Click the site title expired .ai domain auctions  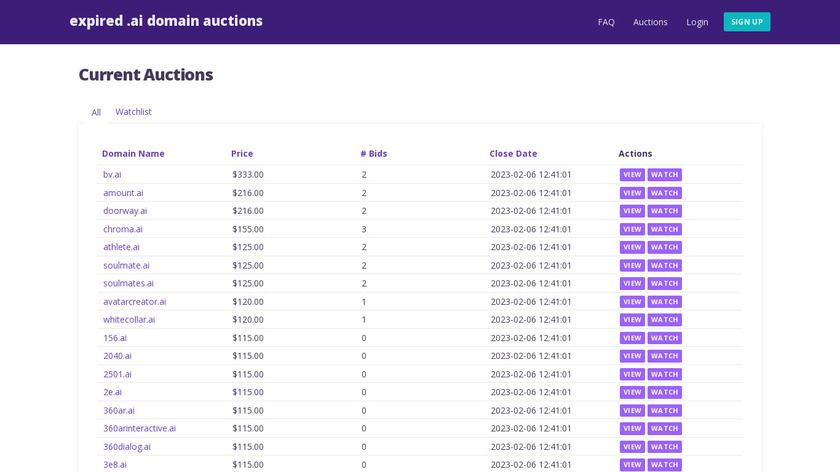click(x=166, y=21)
